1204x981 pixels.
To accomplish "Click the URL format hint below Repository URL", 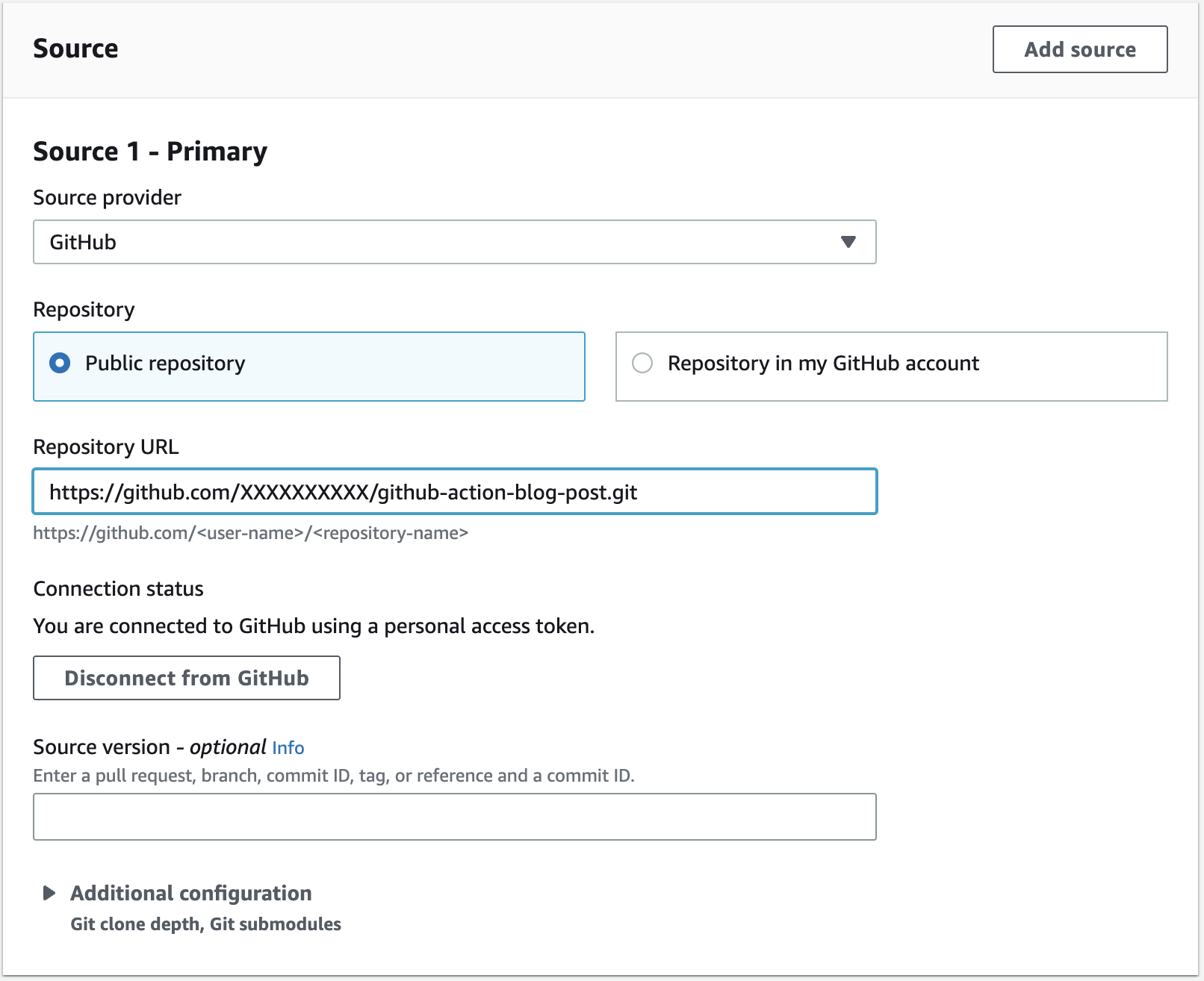I will (x=250, y=533).
